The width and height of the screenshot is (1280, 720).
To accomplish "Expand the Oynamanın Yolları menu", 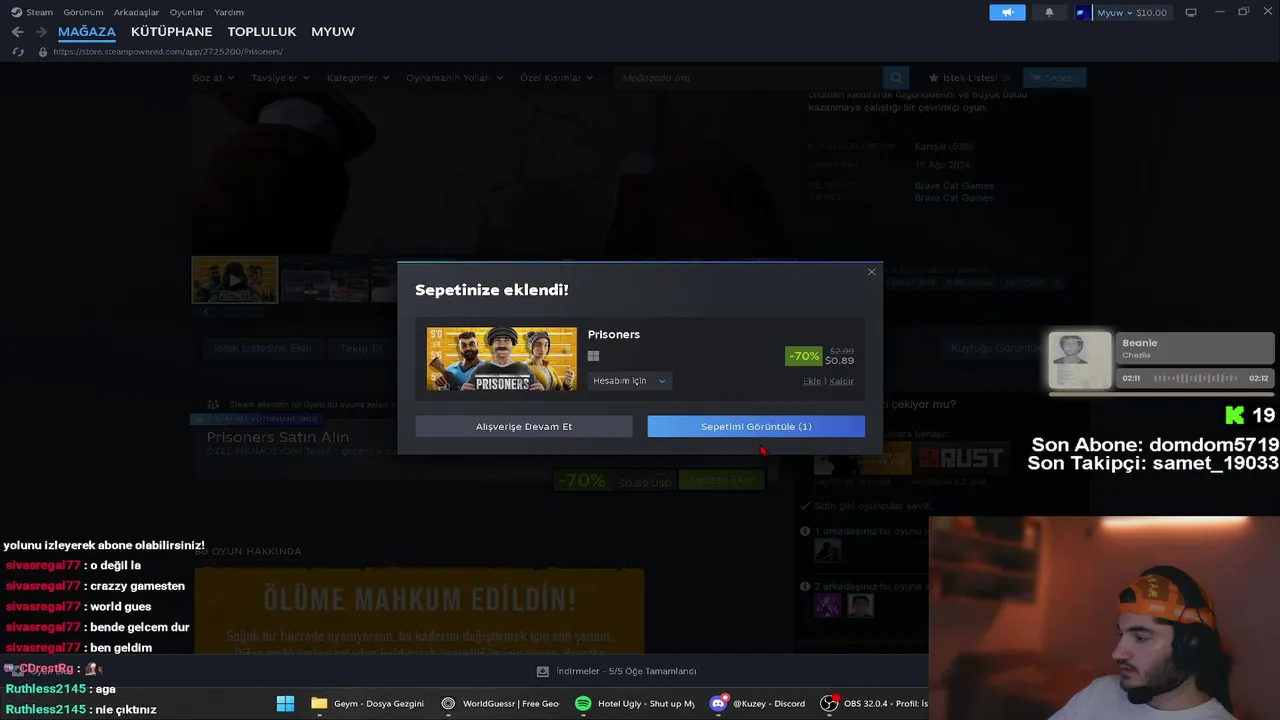I will pos(454,78).
